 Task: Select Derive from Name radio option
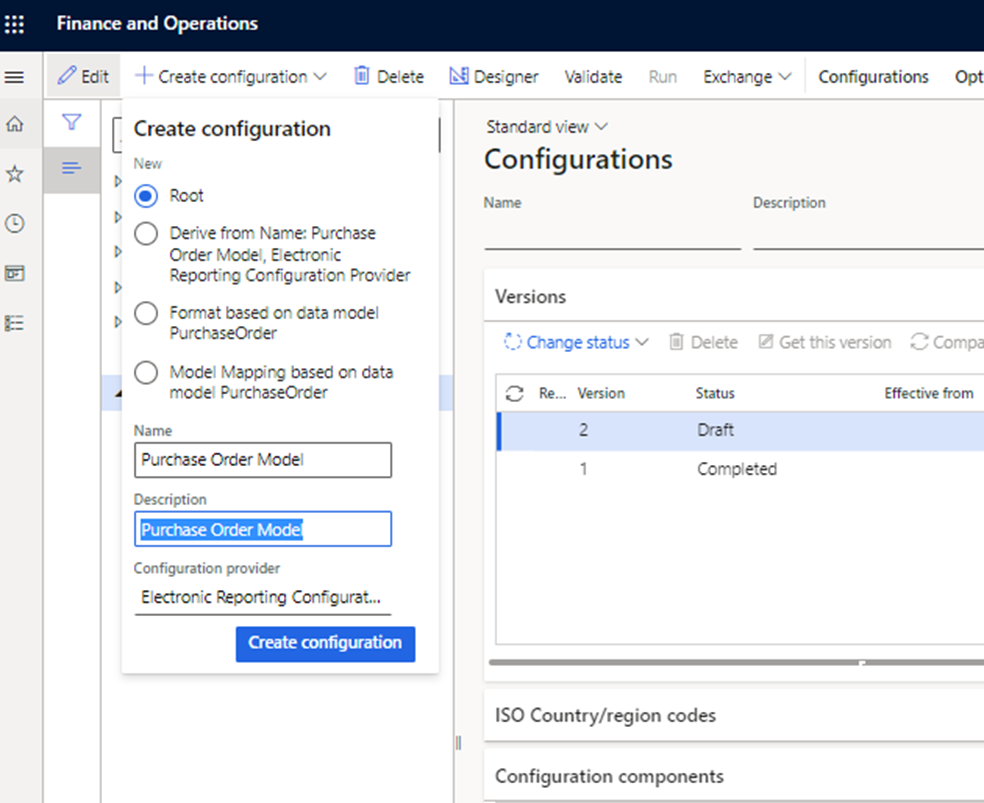coord(146,234)
